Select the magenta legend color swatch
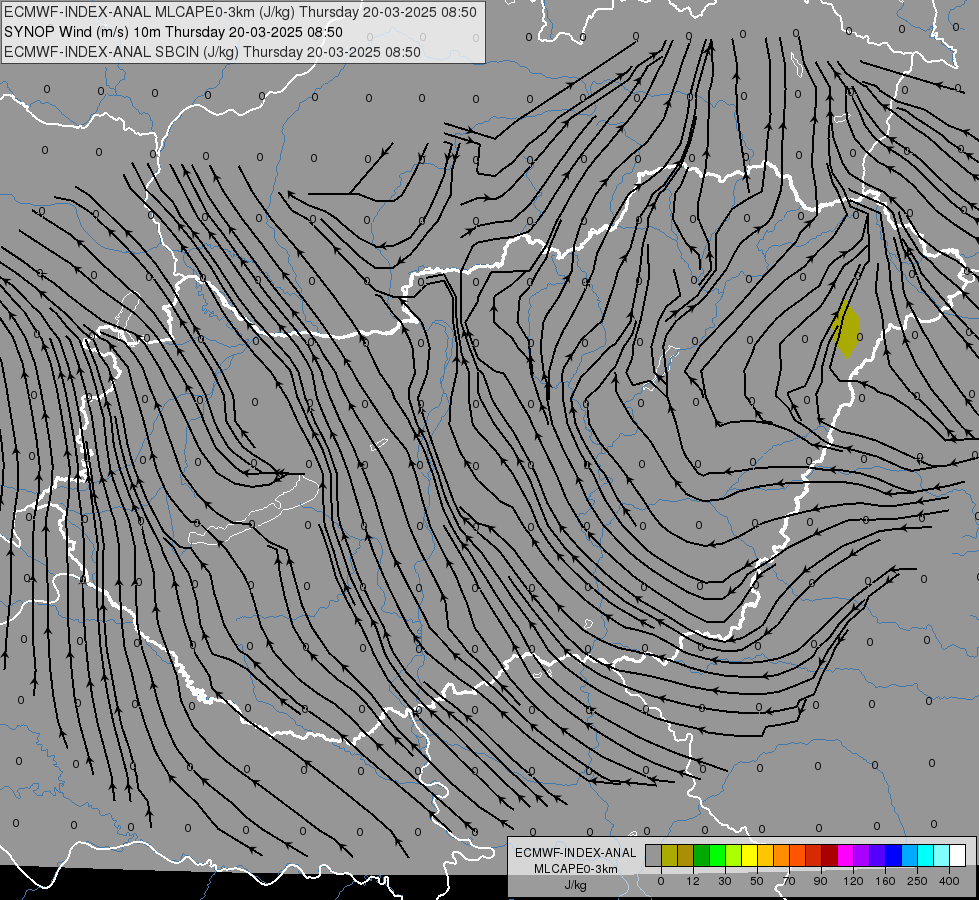This screenshot has width=979, height=900. 846,855
